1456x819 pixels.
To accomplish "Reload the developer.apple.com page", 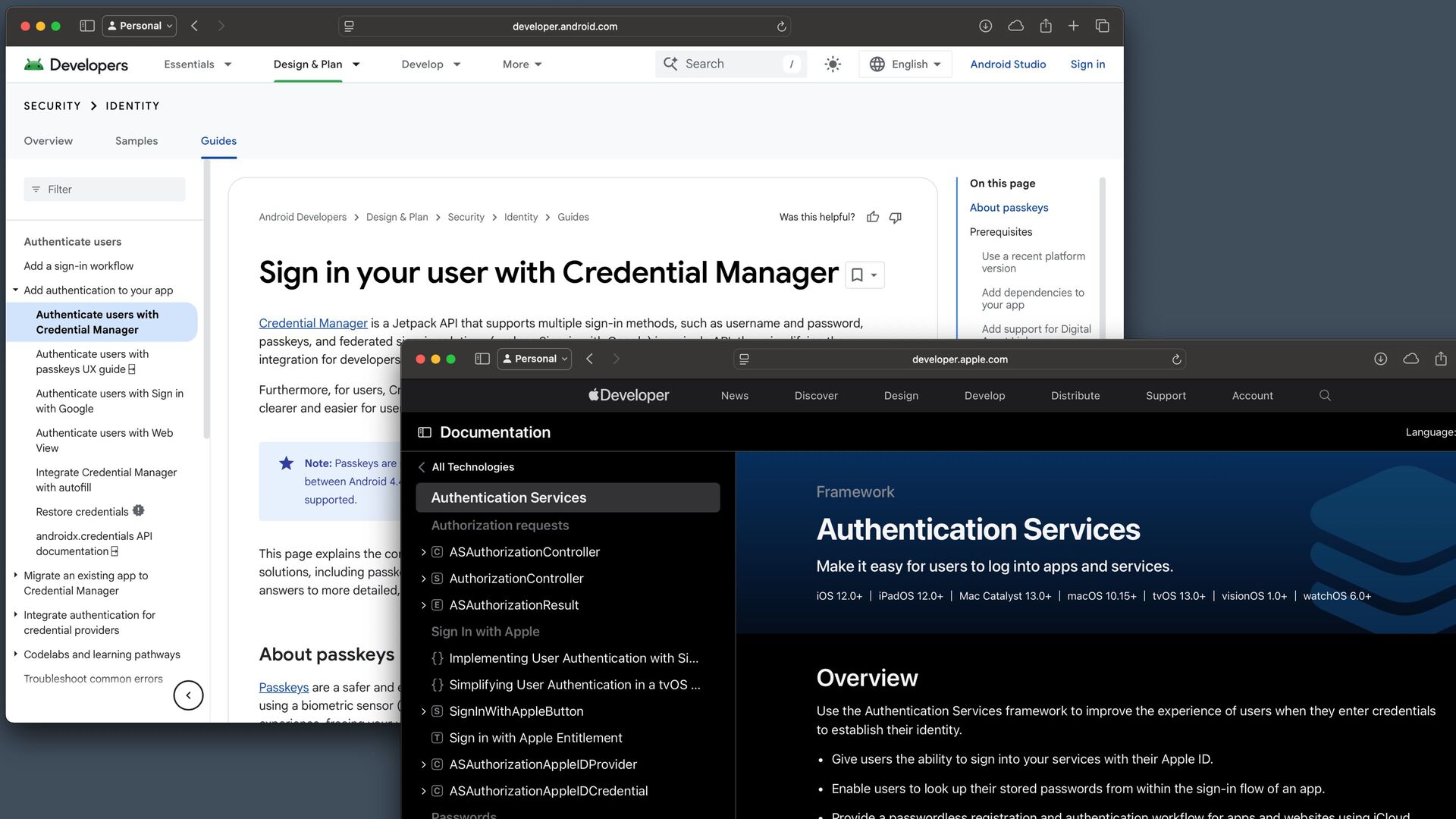I will (1176, 359).
